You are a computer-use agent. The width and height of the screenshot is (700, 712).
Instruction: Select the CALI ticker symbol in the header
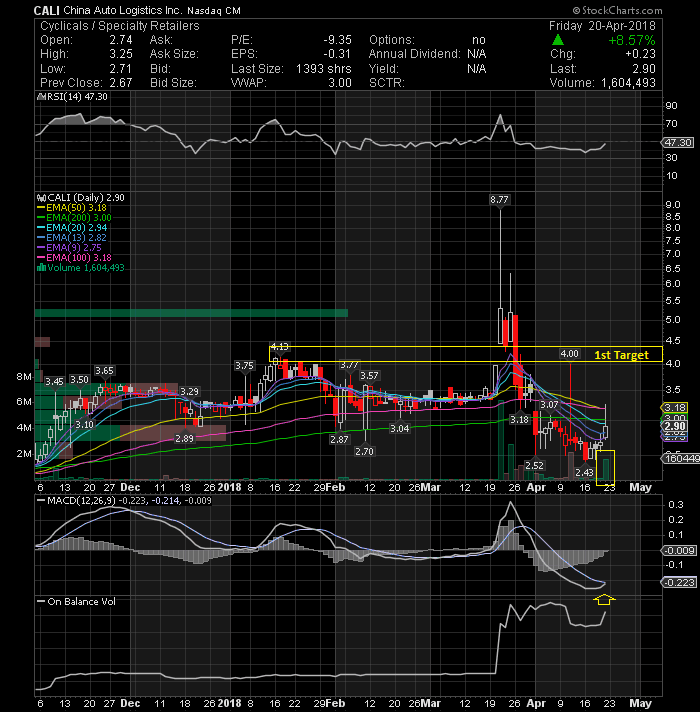tap(47, 10)
